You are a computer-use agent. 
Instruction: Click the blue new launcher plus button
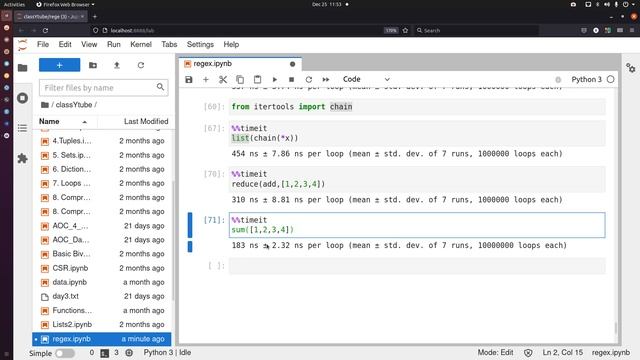click(x=60, y=65)
